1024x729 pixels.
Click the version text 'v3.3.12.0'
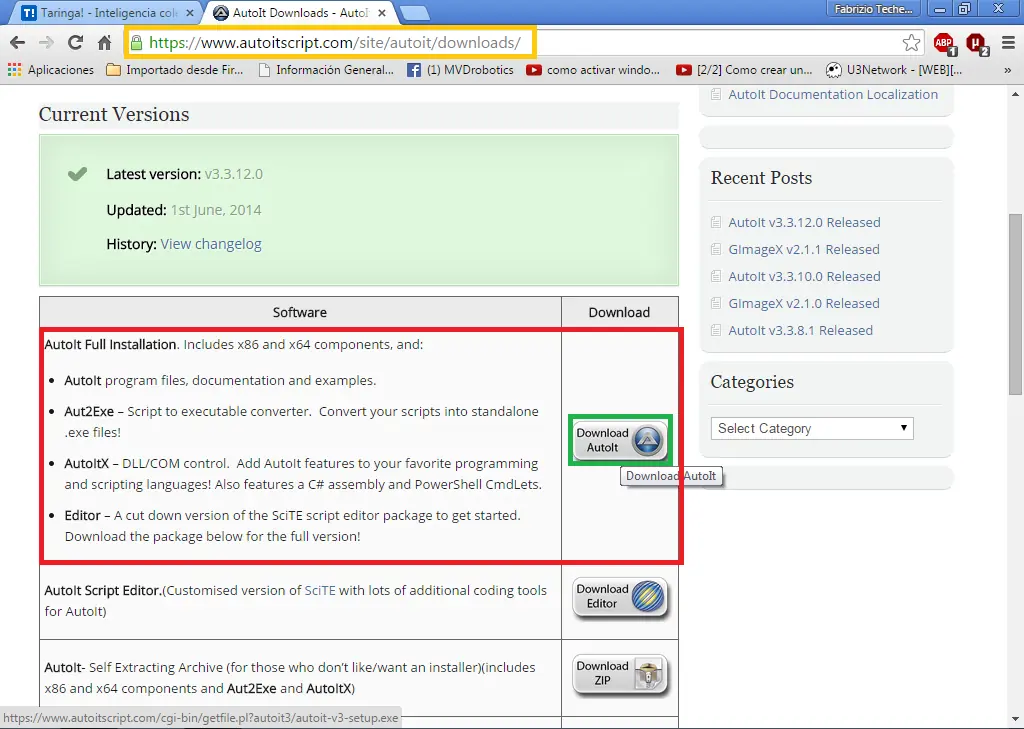(234, 174)
